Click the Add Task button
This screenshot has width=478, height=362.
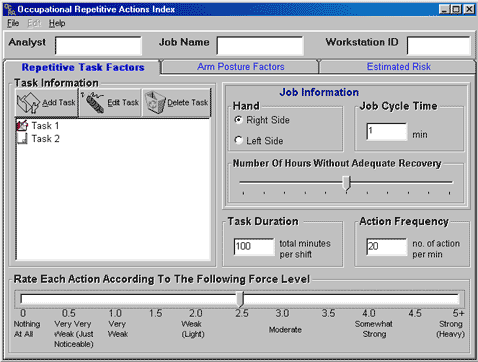(x=47, y=103)
